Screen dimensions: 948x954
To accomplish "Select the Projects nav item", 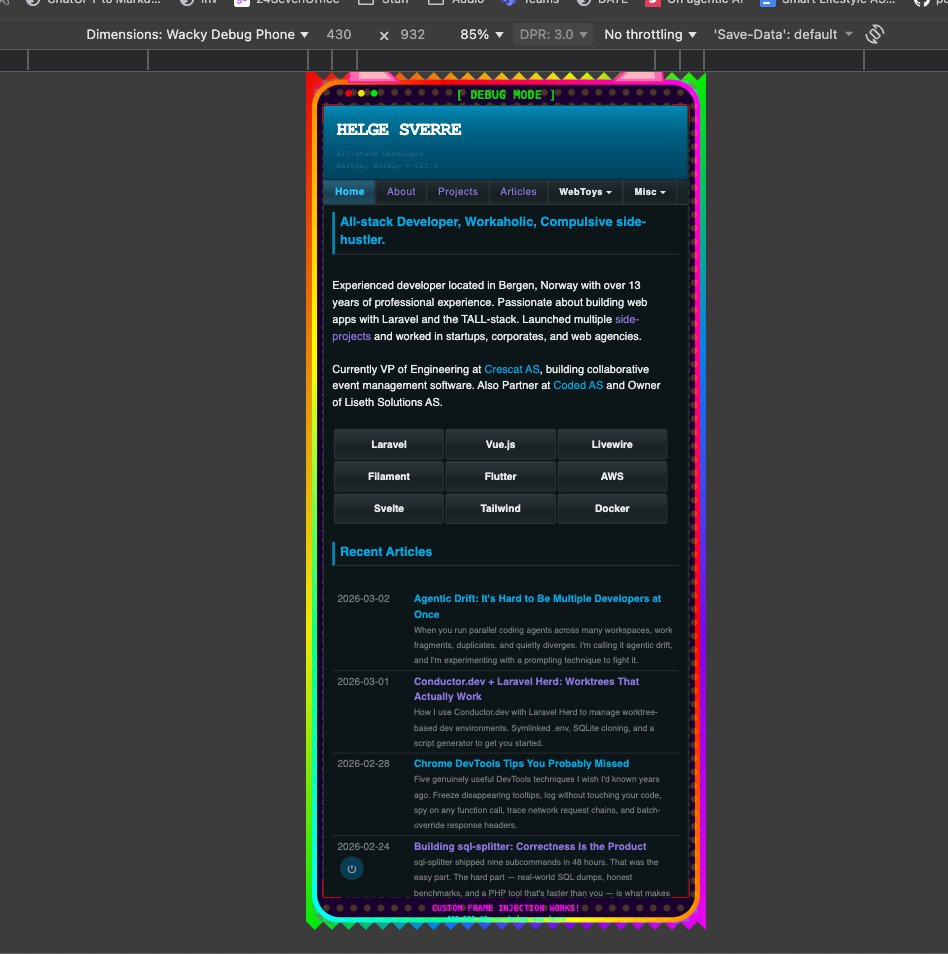I will [457, 191].
